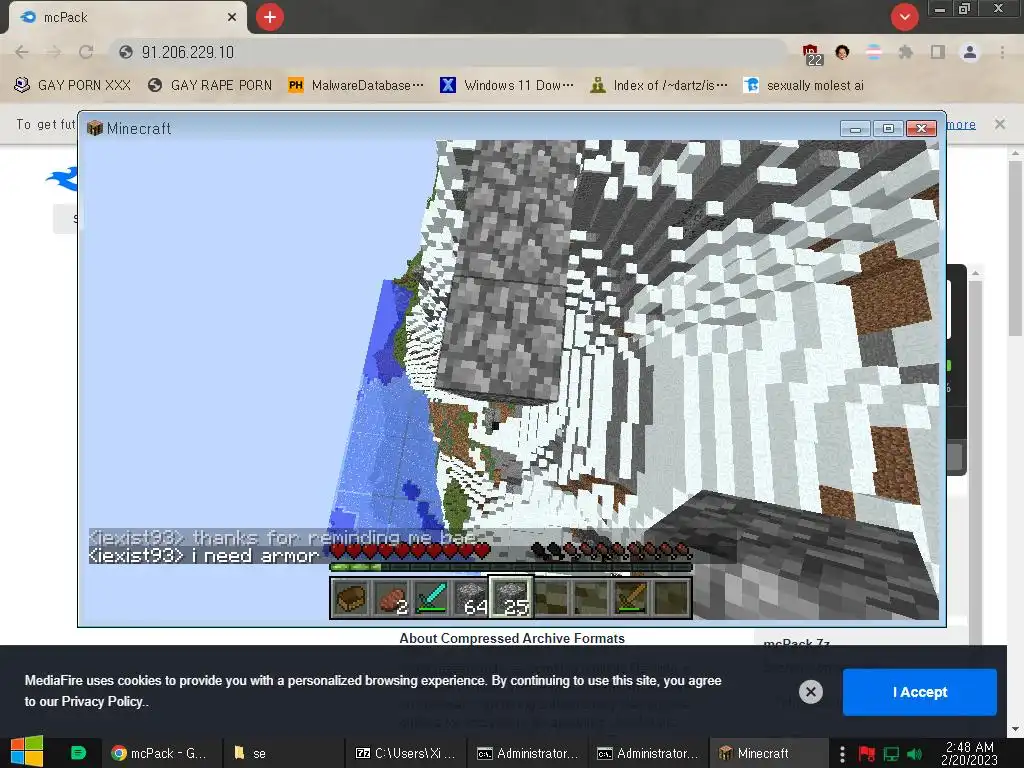Click the green experience bar
The image size is (1024, 768).
click(x=511, y=568)
